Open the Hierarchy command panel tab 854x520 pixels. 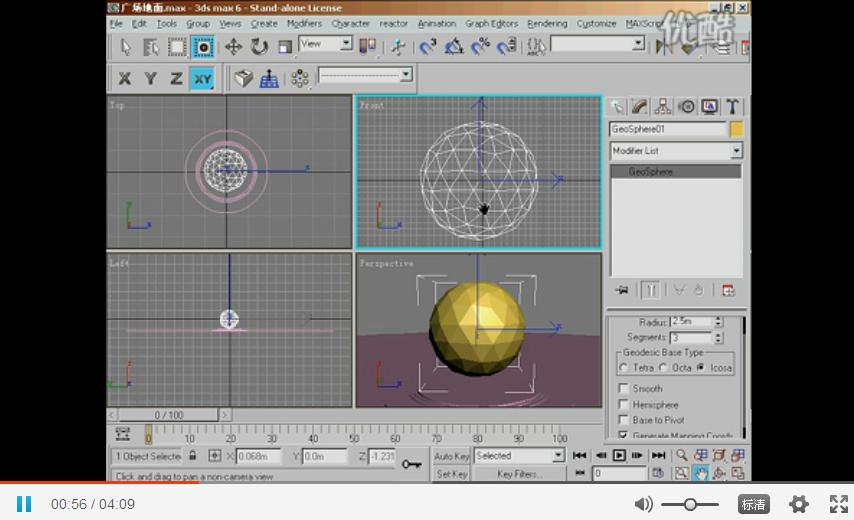662,107
